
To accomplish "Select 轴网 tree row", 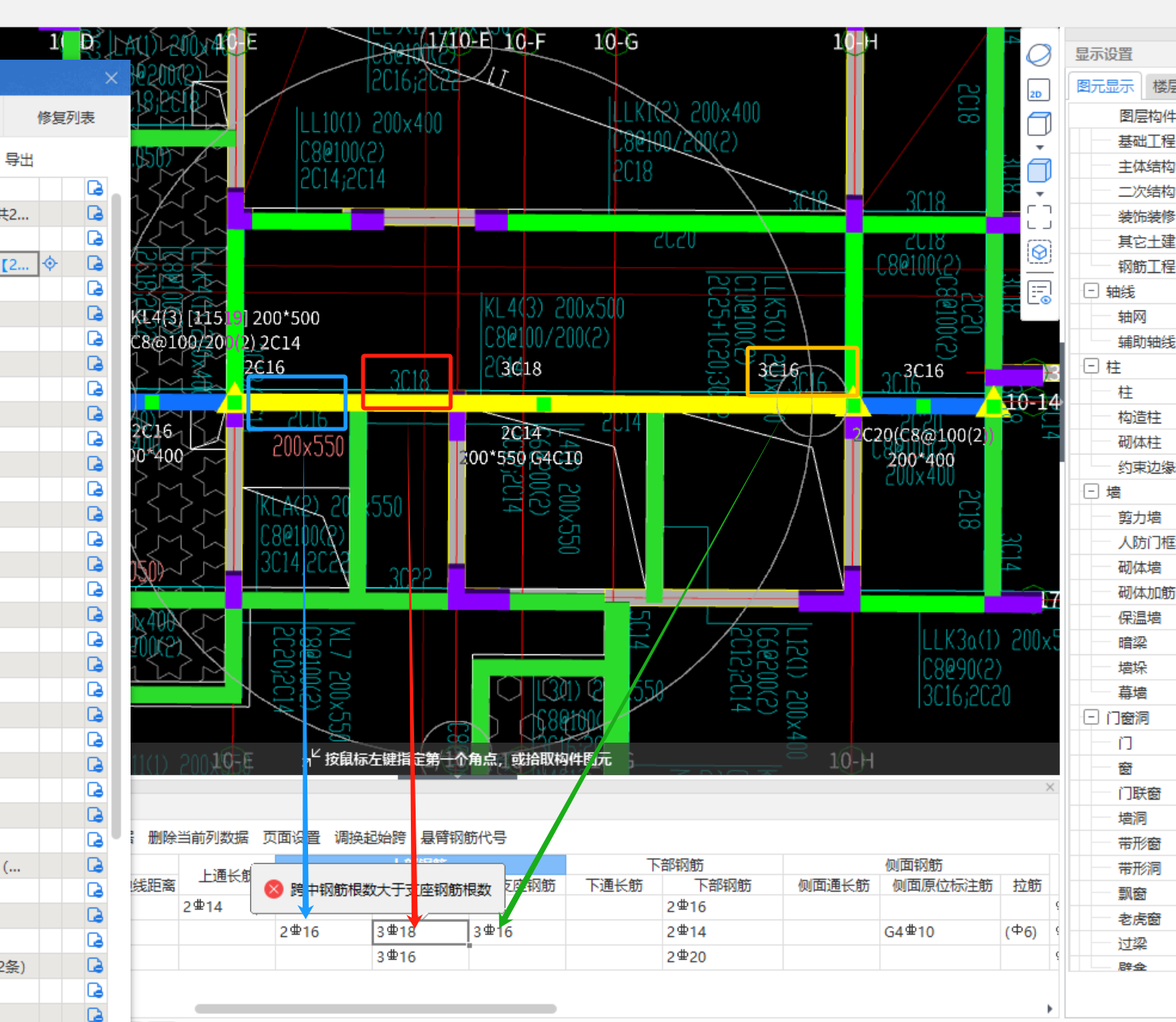I will [1132, 317].
